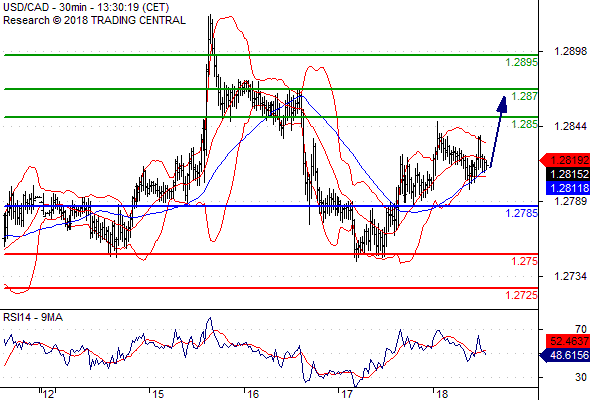Viewport: 590px width, 400px height.
Task: Click the red 1.2725 support label
Action: 521,295
